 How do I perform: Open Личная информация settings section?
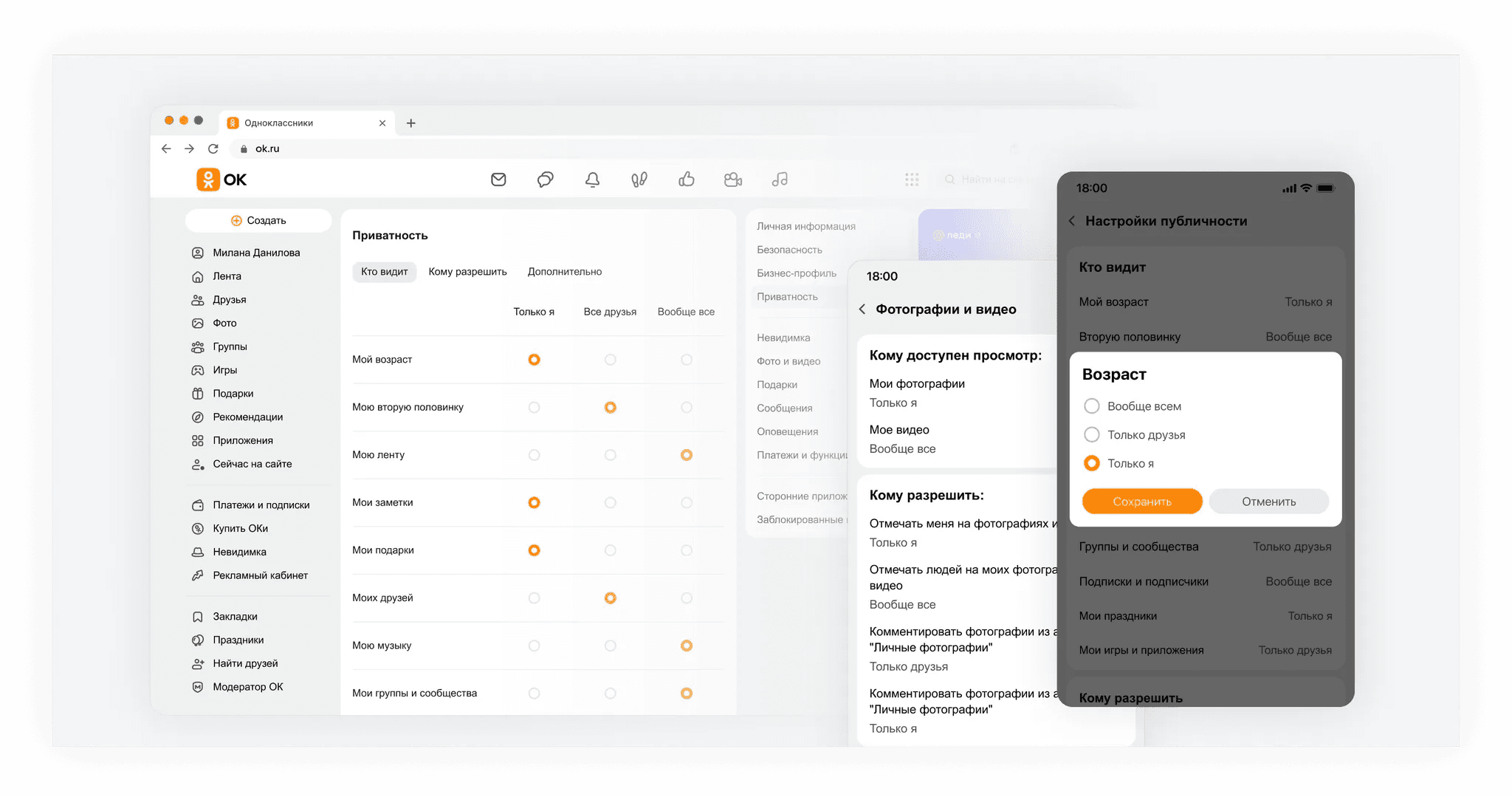806,227
